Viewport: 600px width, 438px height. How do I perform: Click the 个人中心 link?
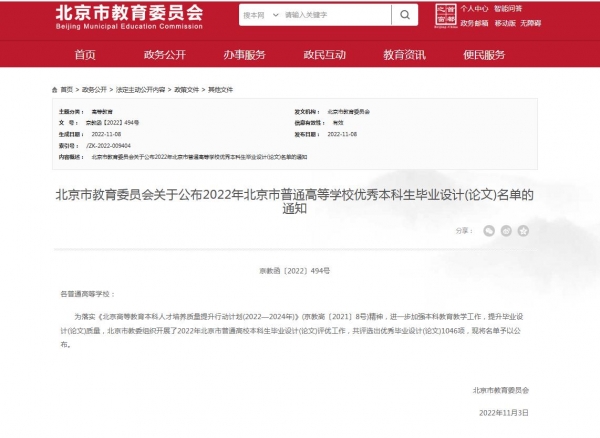coord(473,8)
